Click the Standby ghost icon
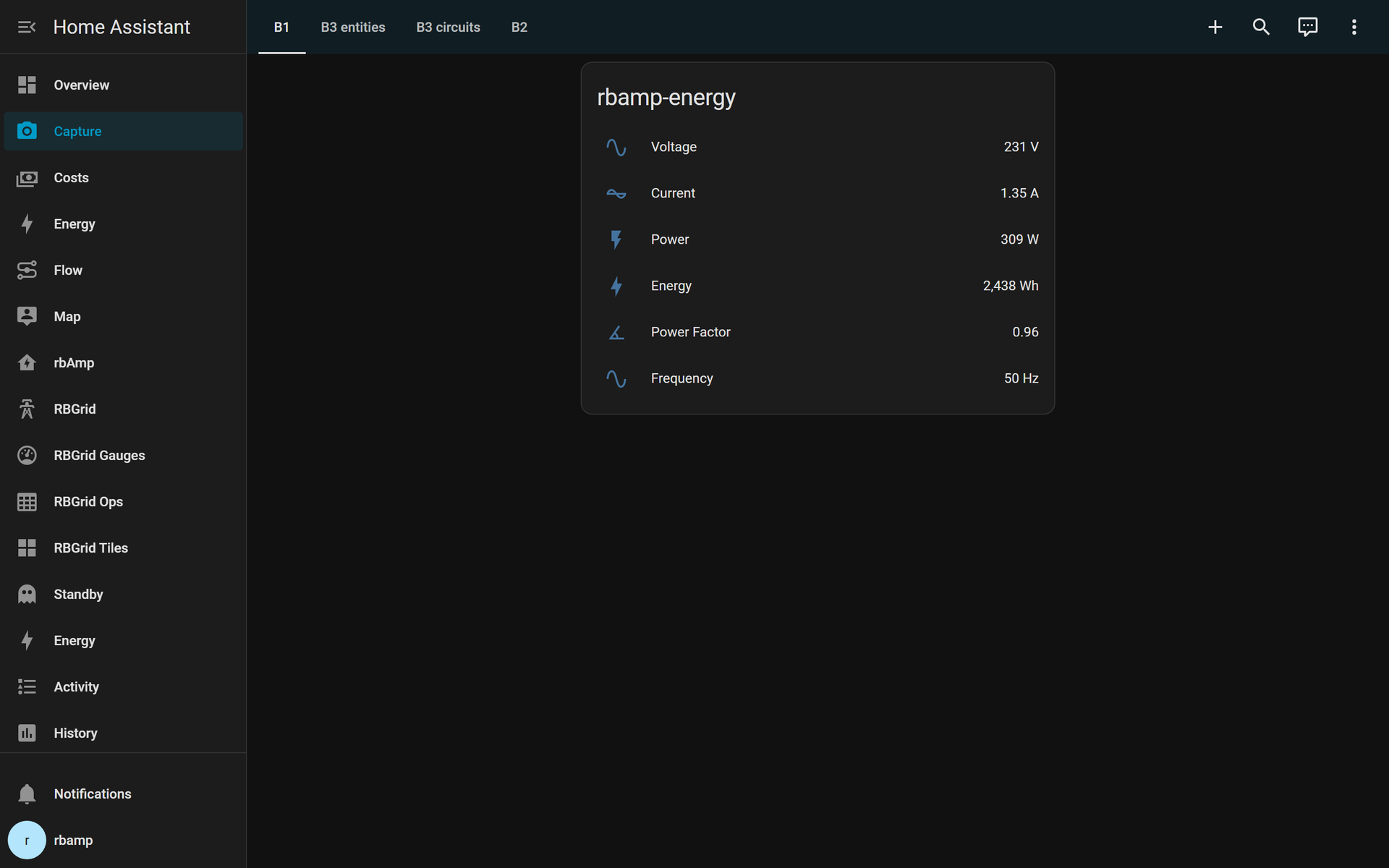1389x868 pixels. point(27,595)
